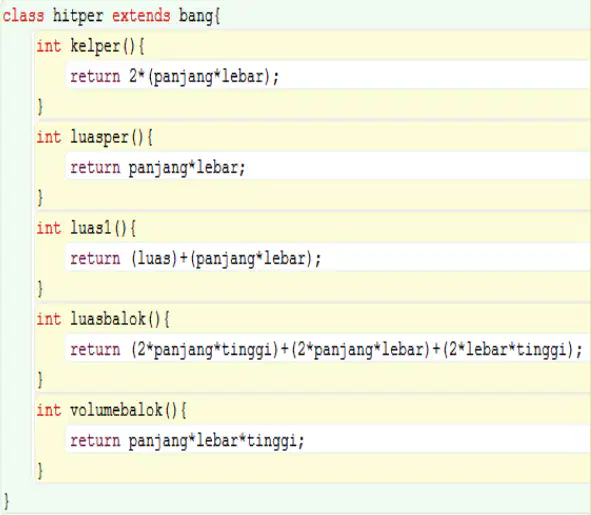Click the closing brace of kelper method
This screenshot has width=591, height=515.
(x=40, y=107)
